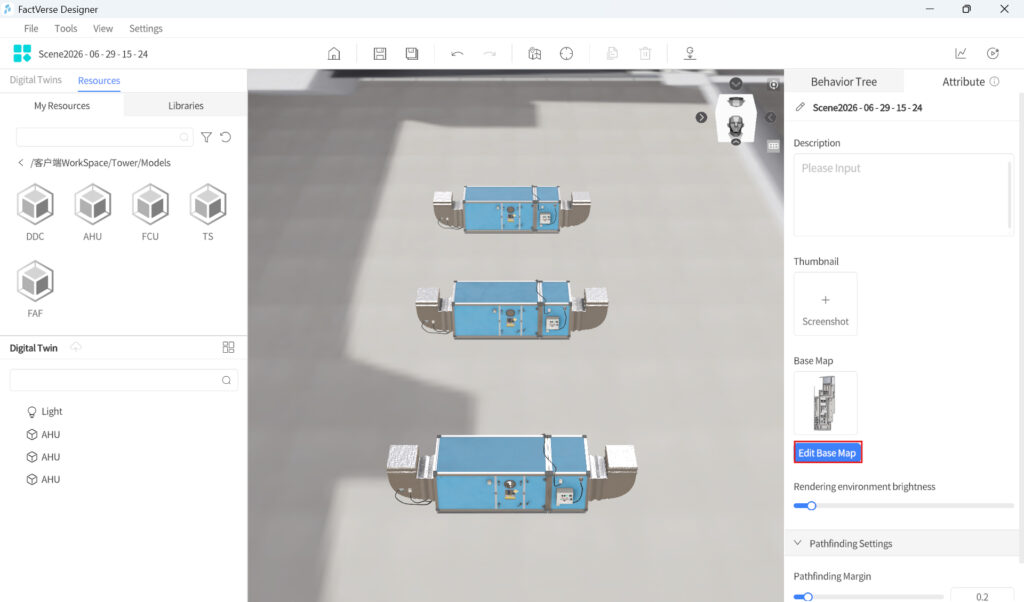1024x602 pixels.
Task: Go to the Home icon in toolbar
Action: click(x=334, y=54)
